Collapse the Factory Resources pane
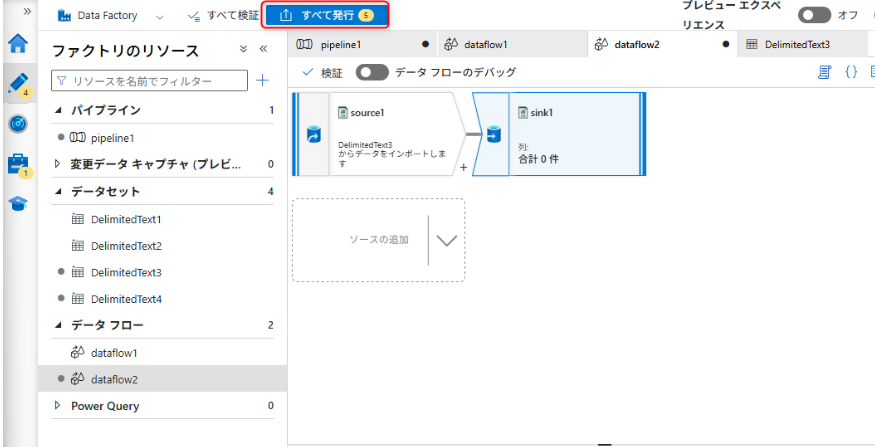Screen dimensions: 875x447 click(264, 49)
